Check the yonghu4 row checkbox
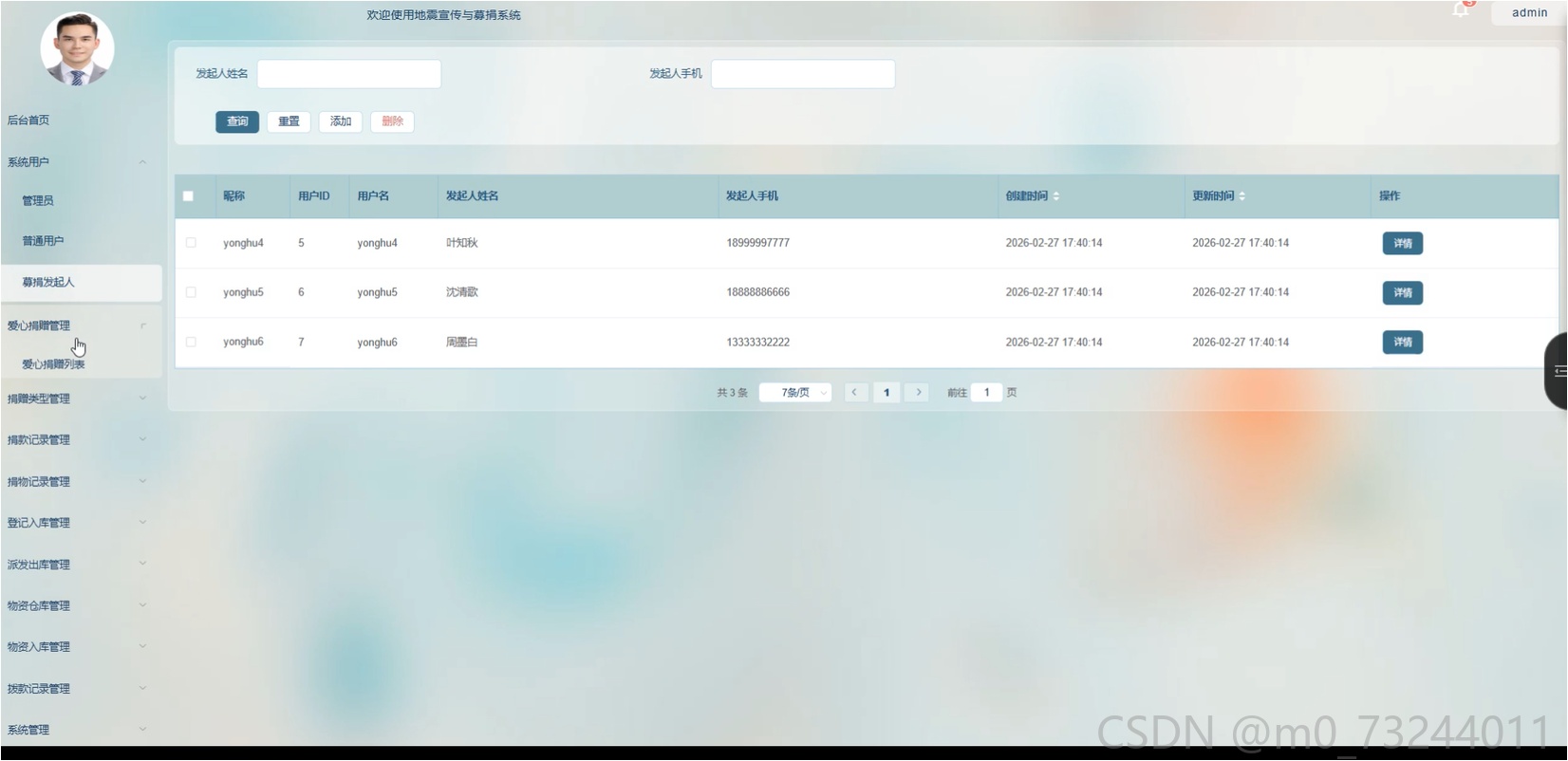1568x761 pixels. pyautogui.click(x=191, y=243)
